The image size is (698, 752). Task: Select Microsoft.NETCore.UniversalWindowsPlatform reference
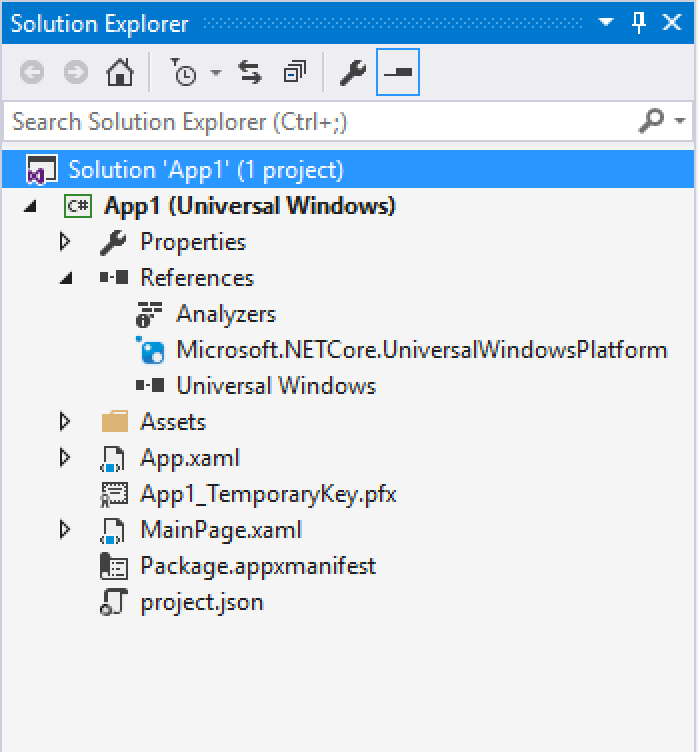[x=420, y=350]
